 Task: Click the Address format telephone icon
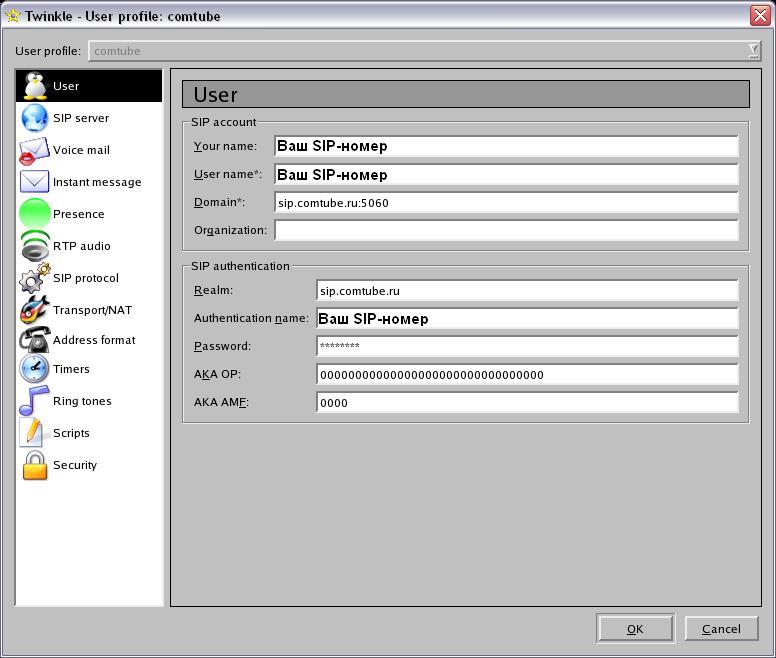click(x=35, y=339)
